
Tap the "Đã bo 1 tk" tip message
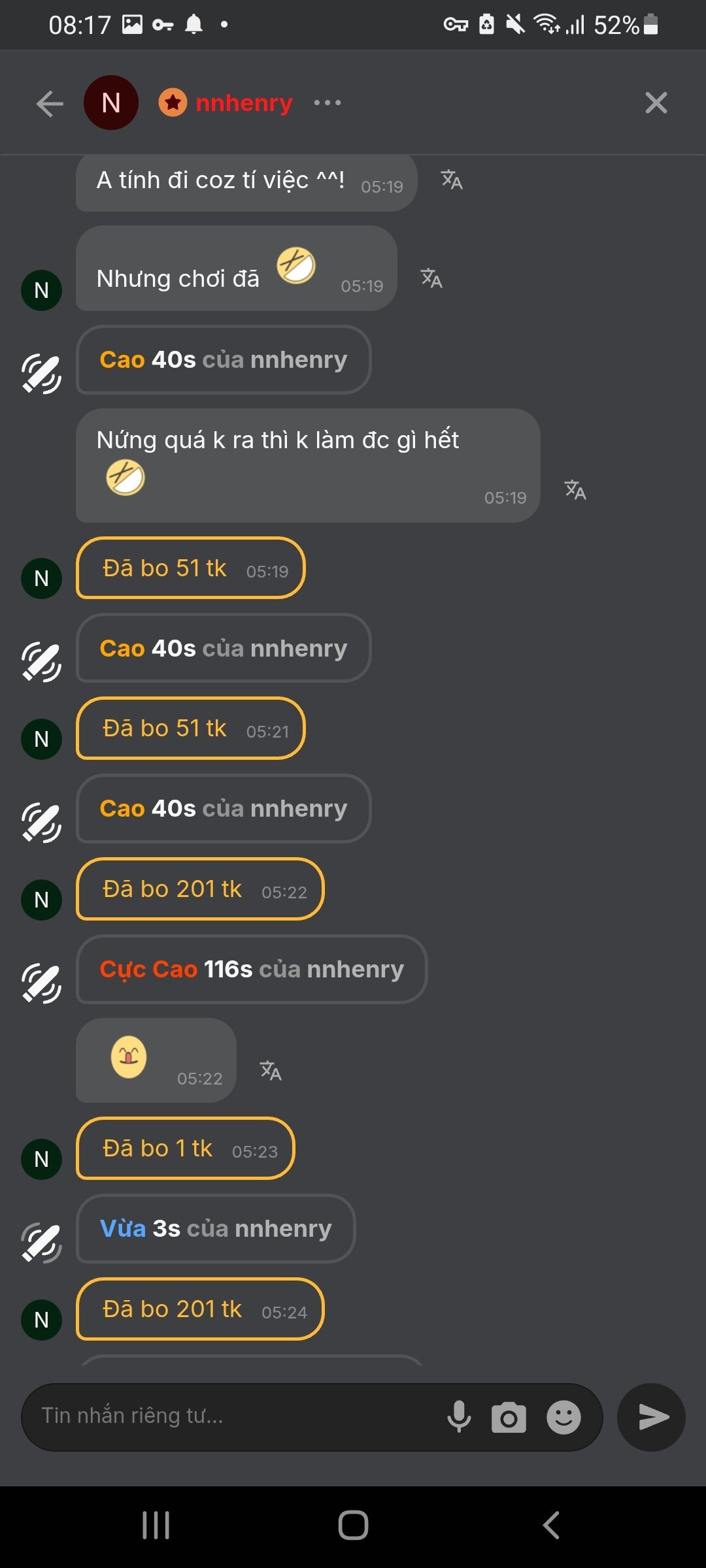186,1149
